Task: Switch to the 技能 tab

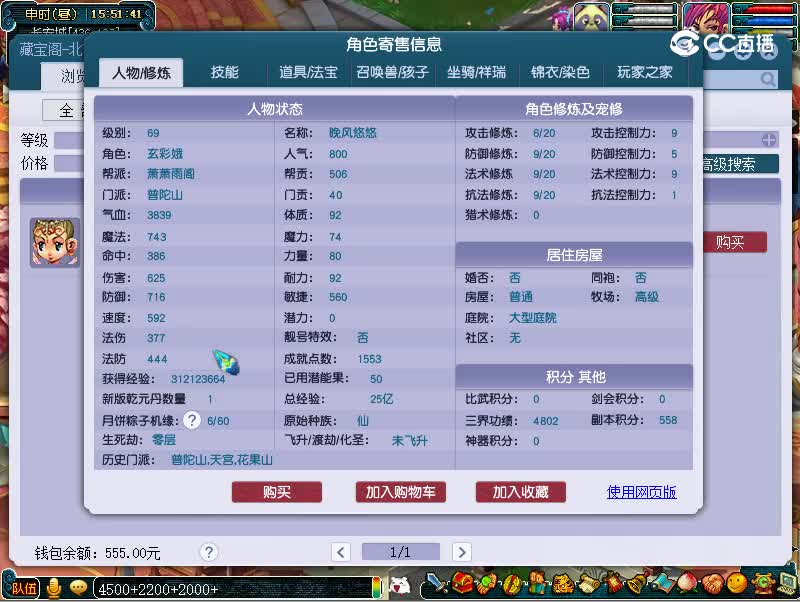Action: (224, 72)
